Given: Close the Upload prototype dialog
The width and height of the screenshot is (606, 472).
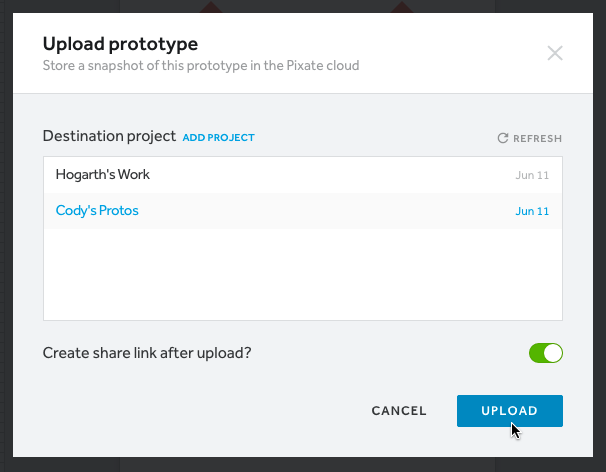Looking at the screenshot, I should click(x=555, y=53).
